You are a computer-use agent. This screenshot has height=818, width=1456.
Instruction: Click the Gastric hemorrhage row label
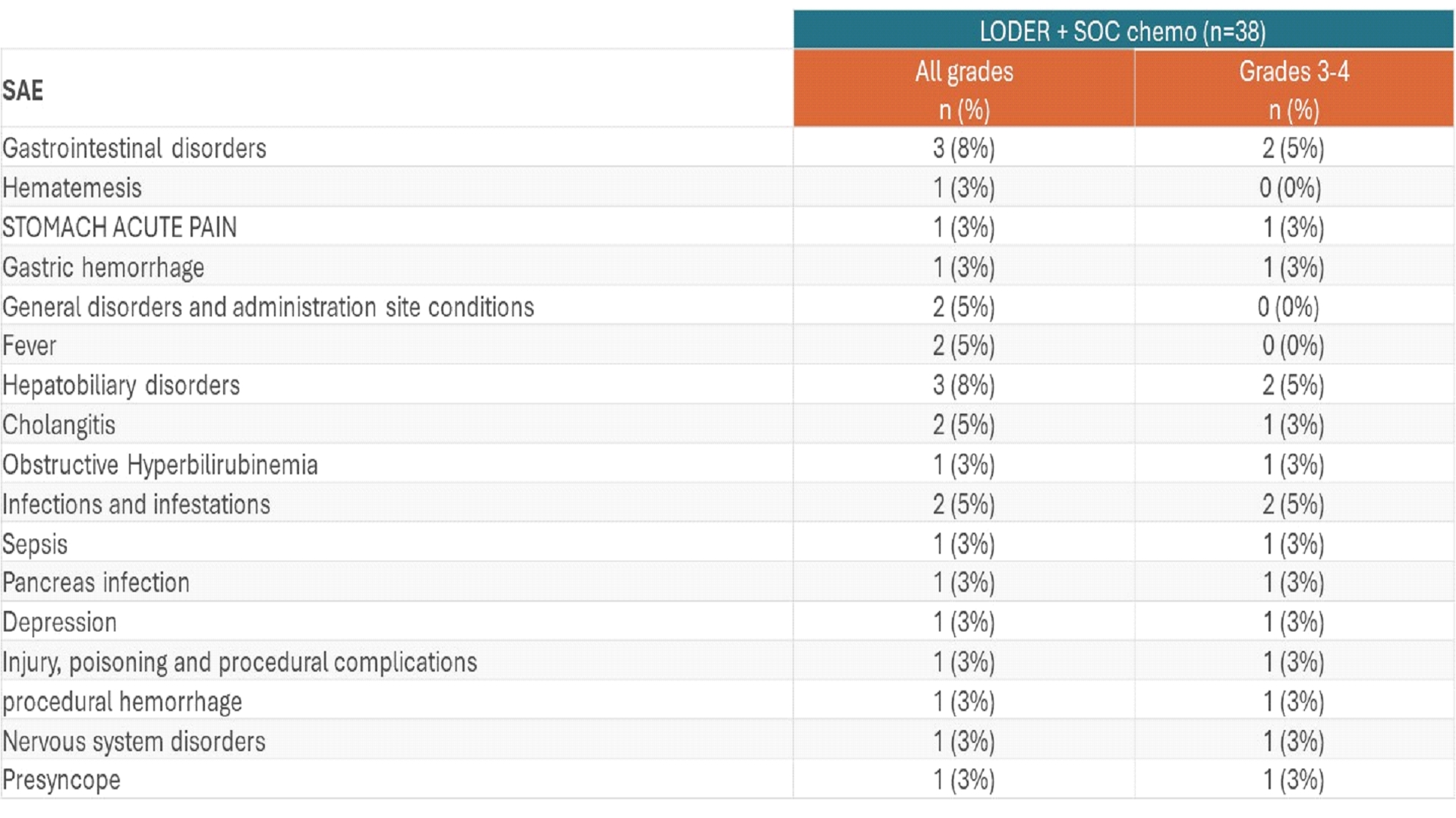(x=103, y=267)
